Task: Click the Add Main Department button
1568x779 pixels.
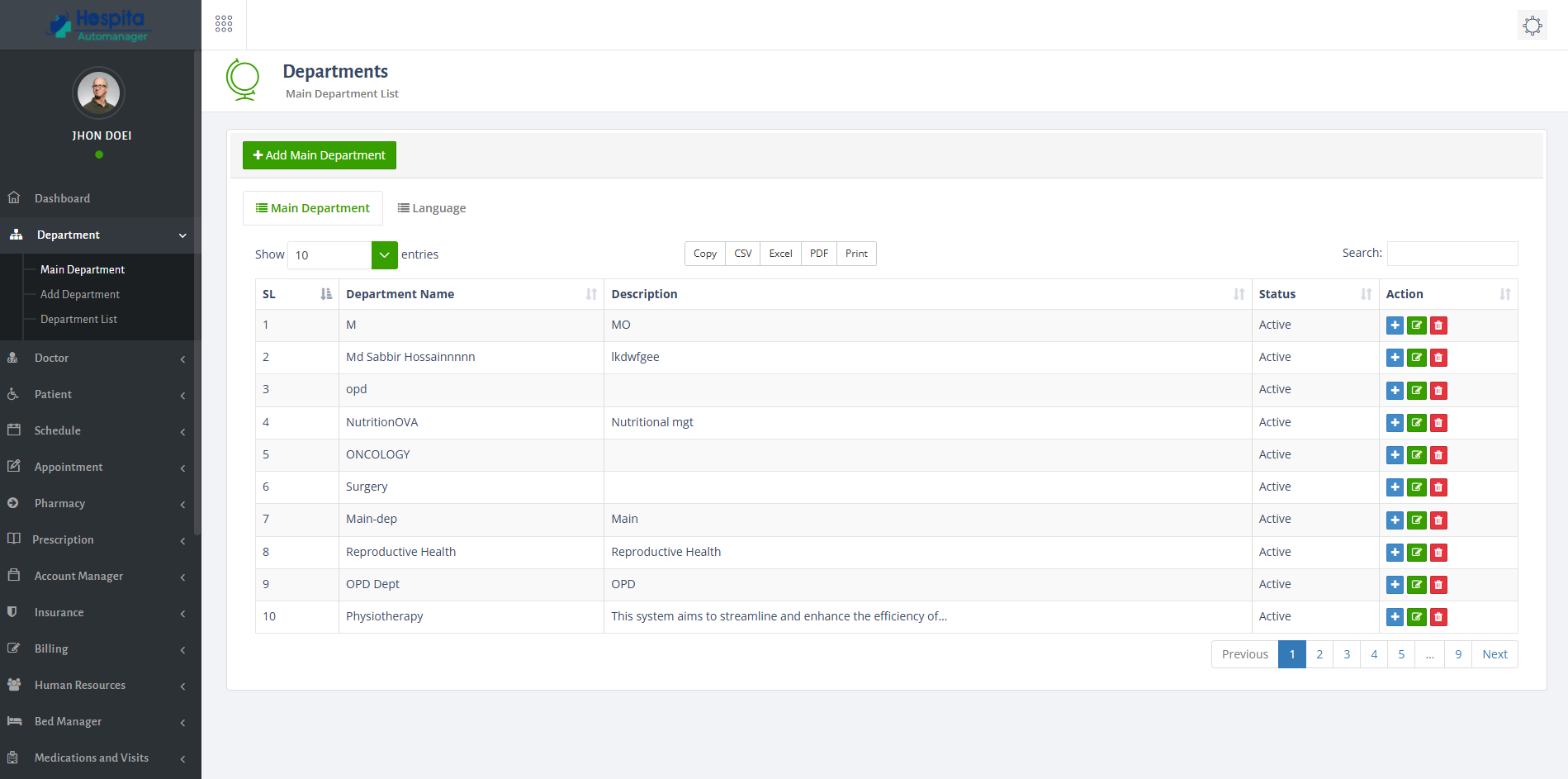Action: (x=319, y=154)
